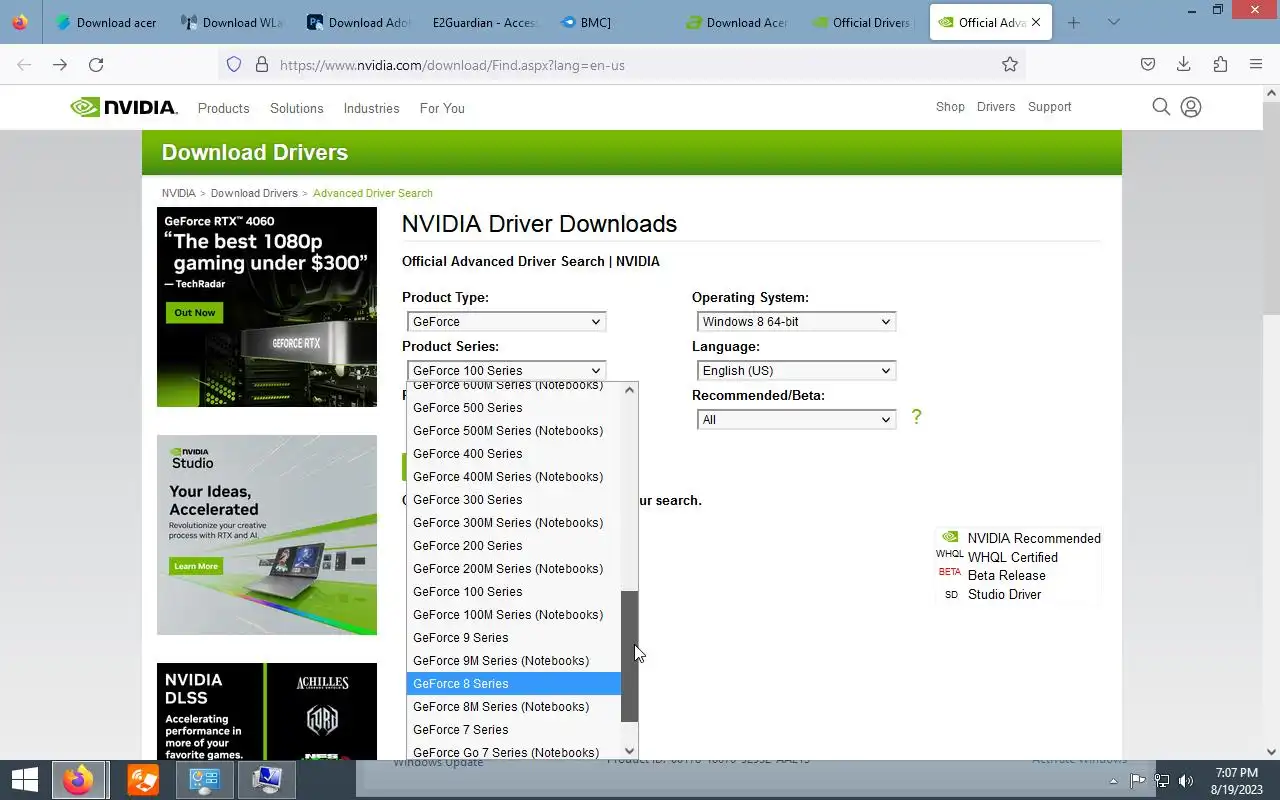Screen dimensions: 1280x800
Task: Close the Official Advanced Driver Search tab
Action: click(1036, 22)
